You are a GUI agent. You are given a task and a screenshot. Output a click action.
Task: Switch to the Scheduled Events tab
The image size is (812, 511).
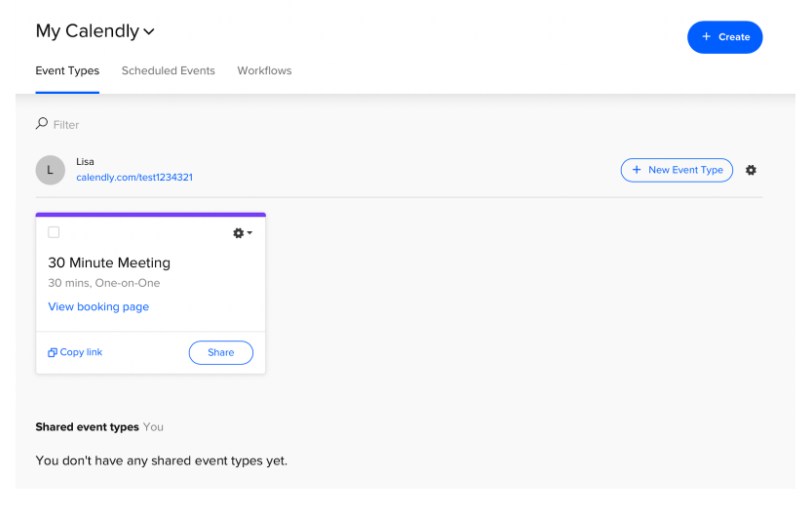168,70
